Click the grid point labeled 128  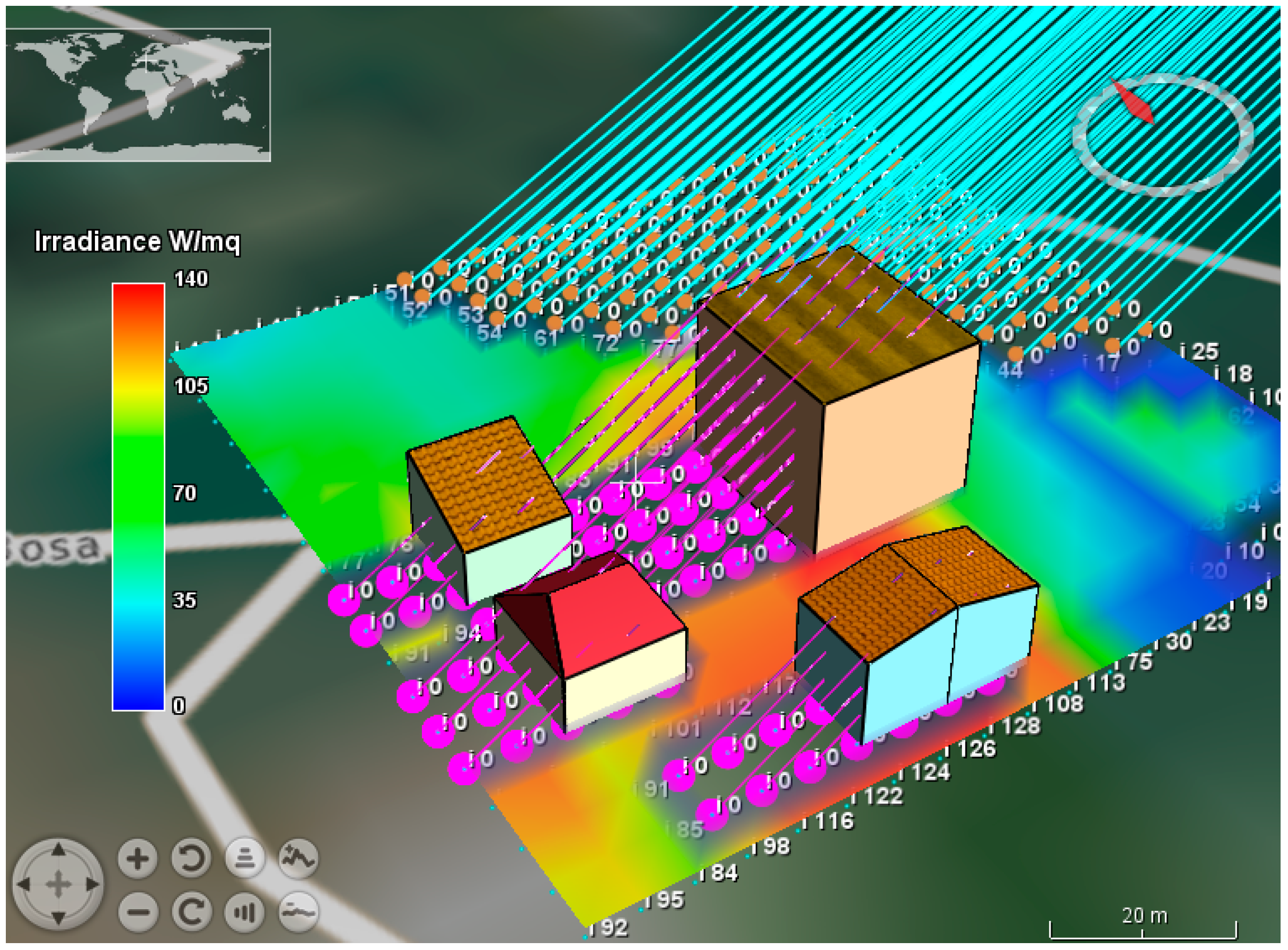1021,726
